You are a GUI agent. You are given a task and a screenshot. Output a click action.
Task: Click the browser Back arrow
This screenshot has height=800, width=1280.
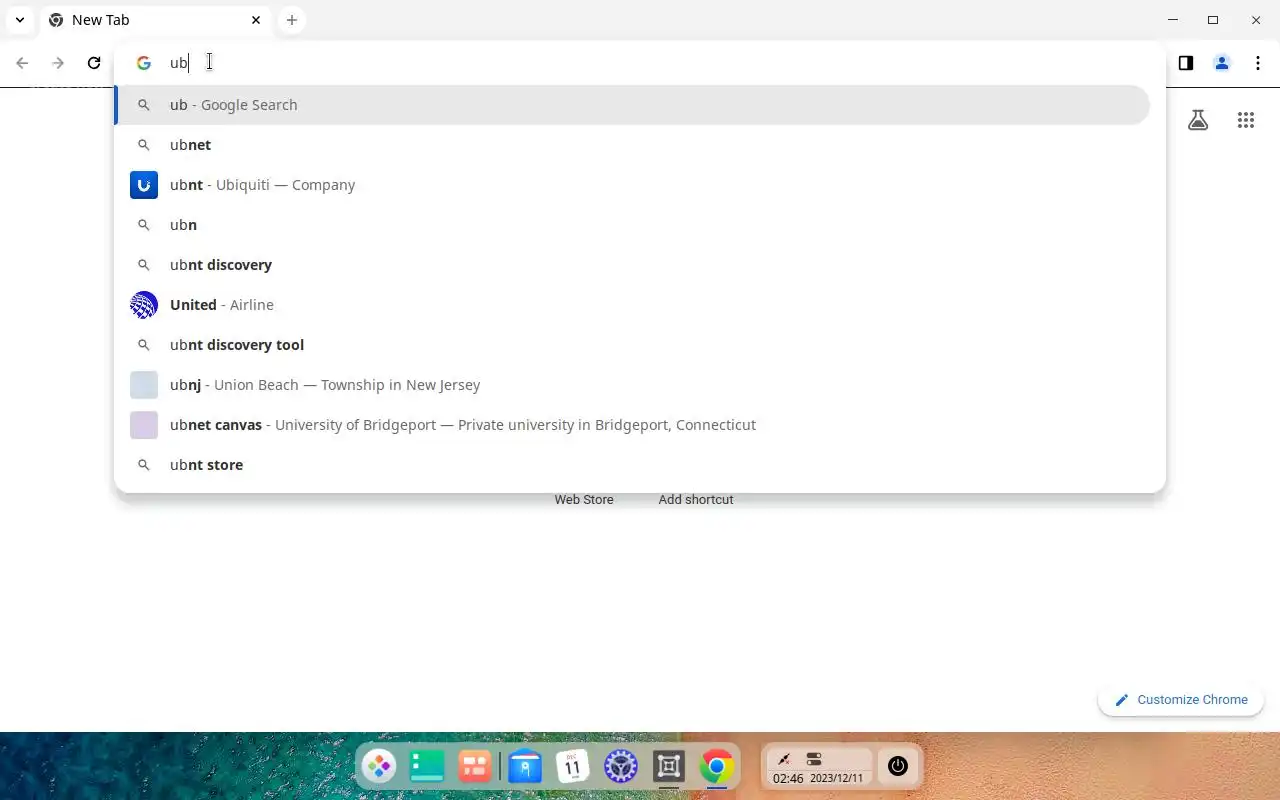click(x=22, y=63)
